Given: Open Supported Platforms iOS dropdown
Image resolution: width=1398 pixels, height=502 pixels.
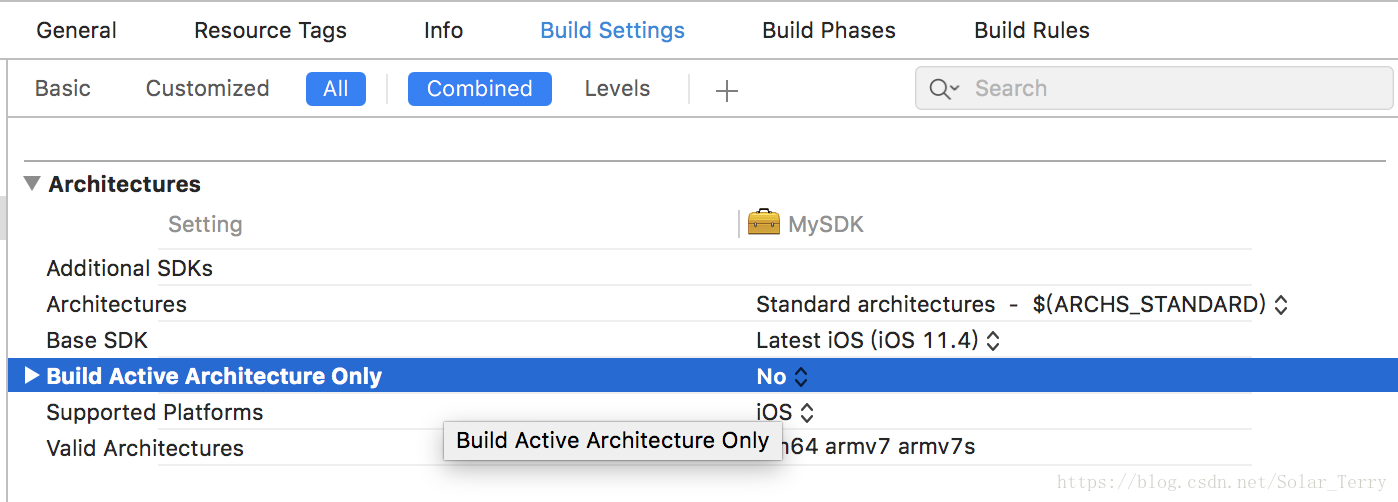Looking at the screenshot, I should click(785, 412).
